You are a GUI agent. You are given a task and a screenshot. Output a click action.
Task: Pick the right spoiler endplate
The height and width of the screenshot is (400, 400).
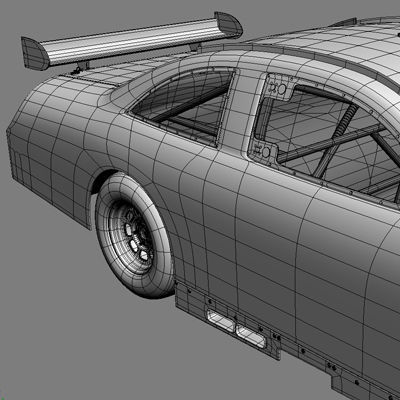point(228,24)
